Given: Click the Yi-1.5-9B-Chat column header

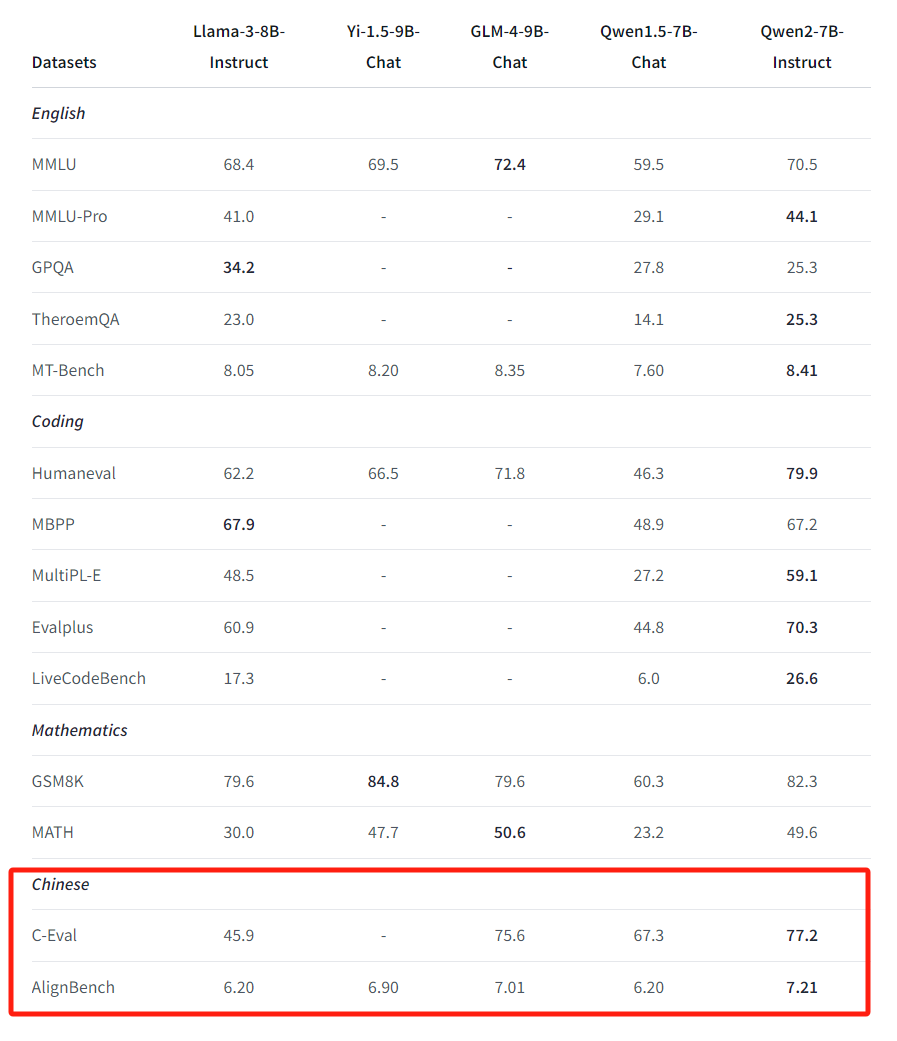Looking at the screenshot, I should tap(383, 47).
